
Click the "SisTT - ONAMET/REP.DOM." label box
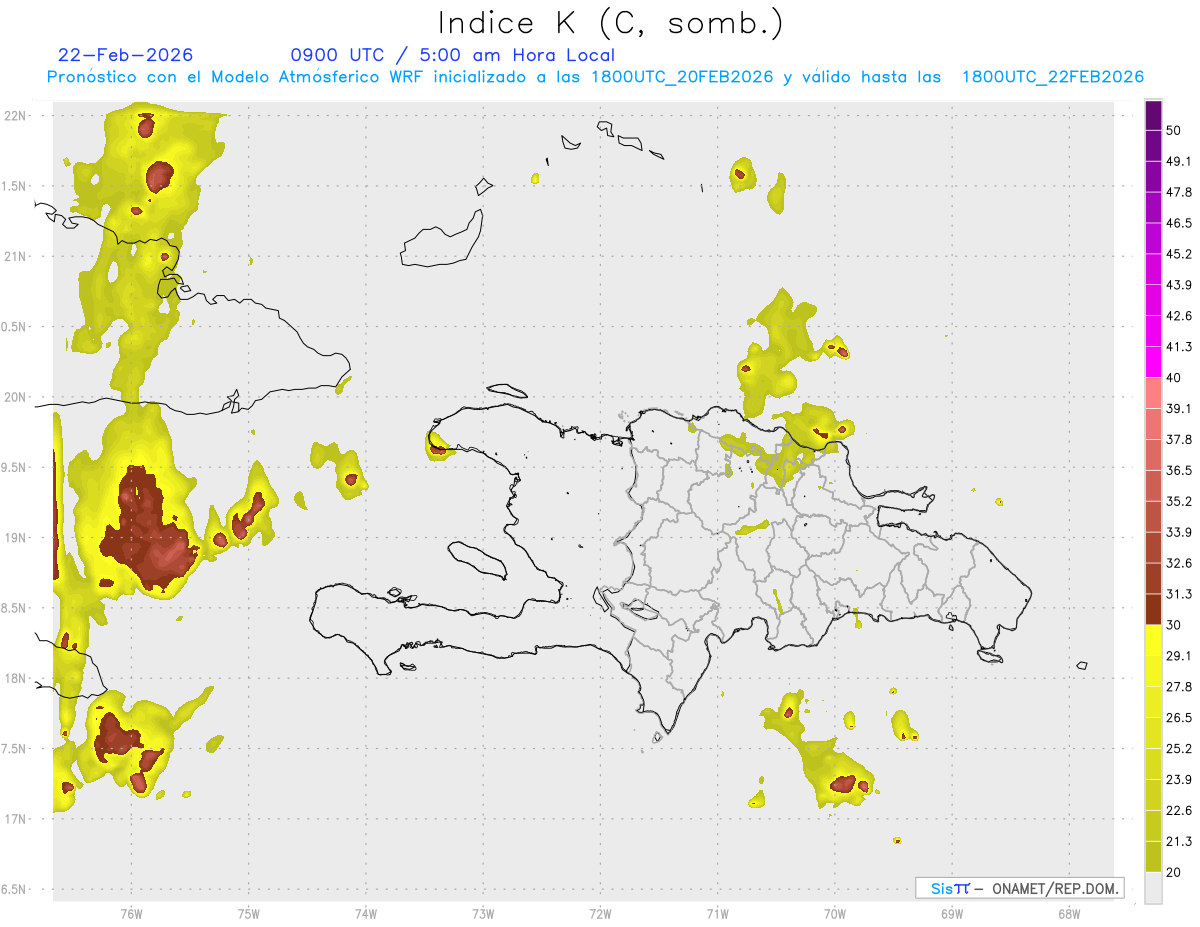click(x=1020, y=888)
